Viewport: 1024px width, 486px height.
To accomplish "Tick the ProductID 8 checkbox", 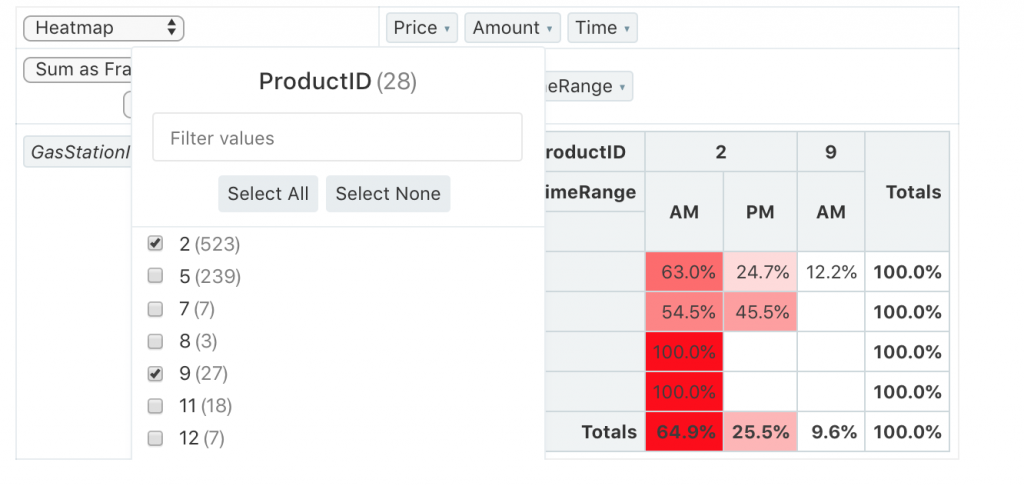I will point(155,341).
